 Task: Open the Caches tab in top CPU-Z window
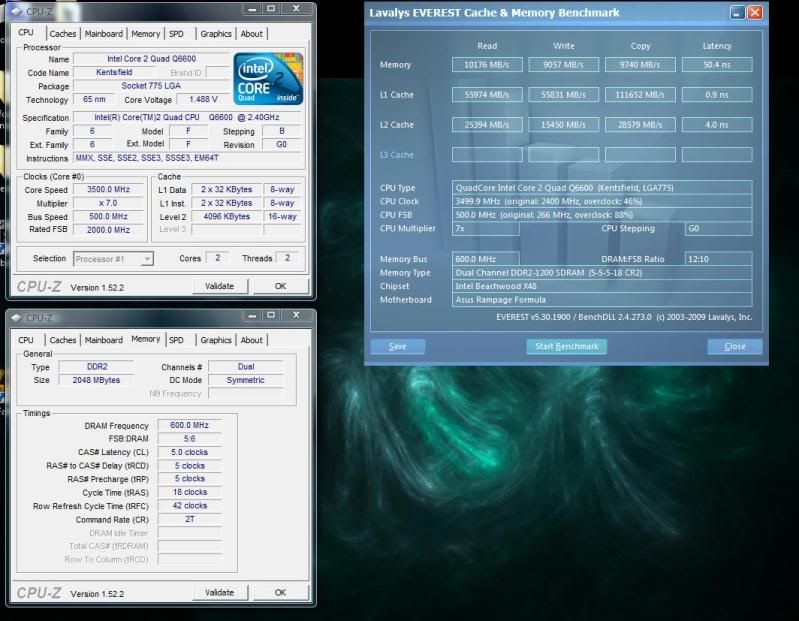(63, 34)
